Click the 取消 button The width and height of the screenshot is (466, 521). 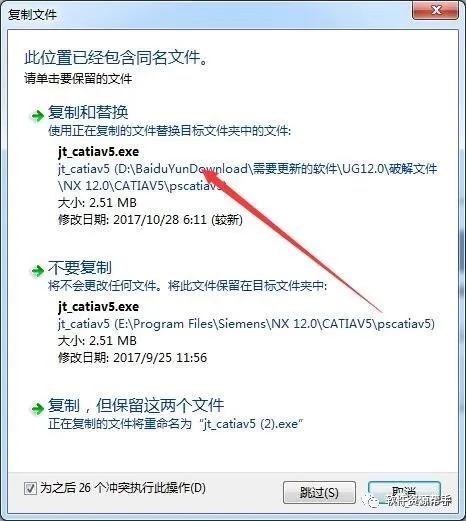(404, 492)
